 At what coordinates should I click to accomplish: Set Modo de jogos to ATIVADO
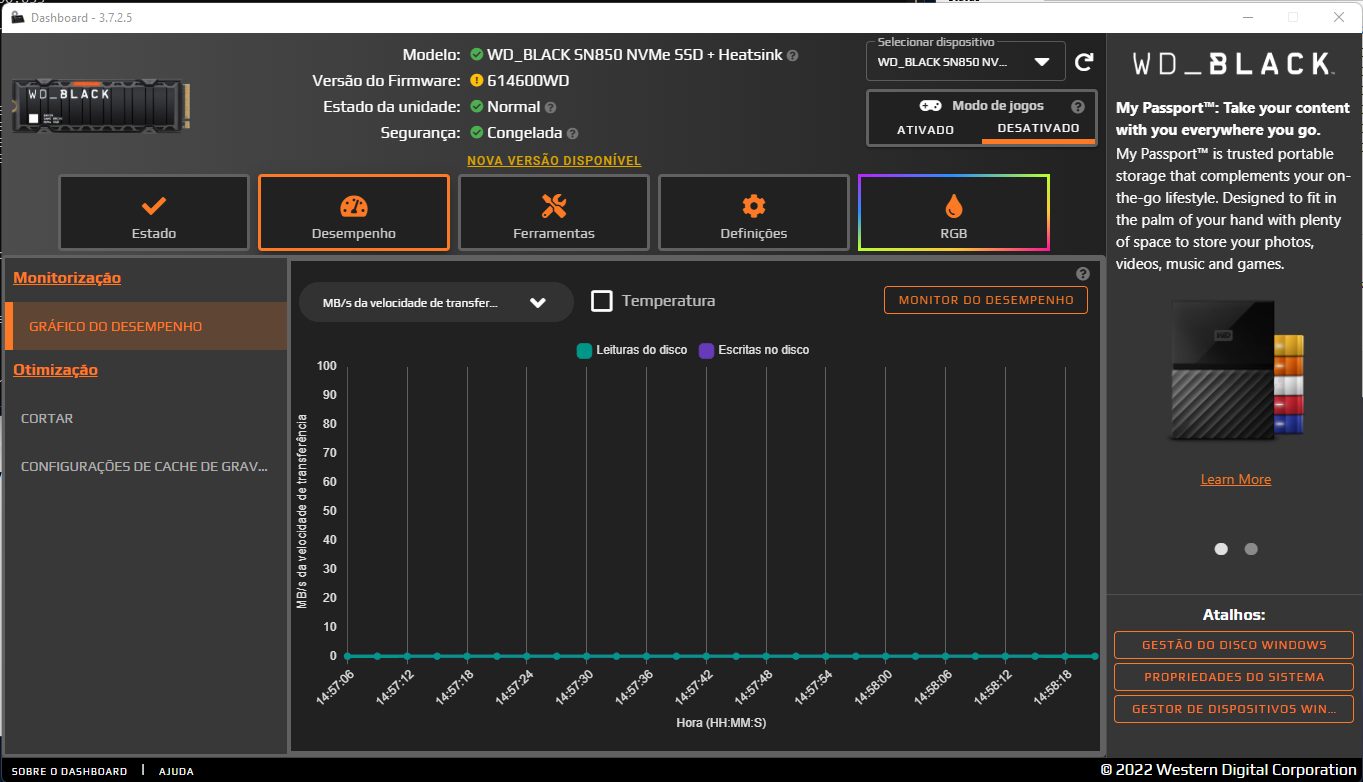click(925, 130)
